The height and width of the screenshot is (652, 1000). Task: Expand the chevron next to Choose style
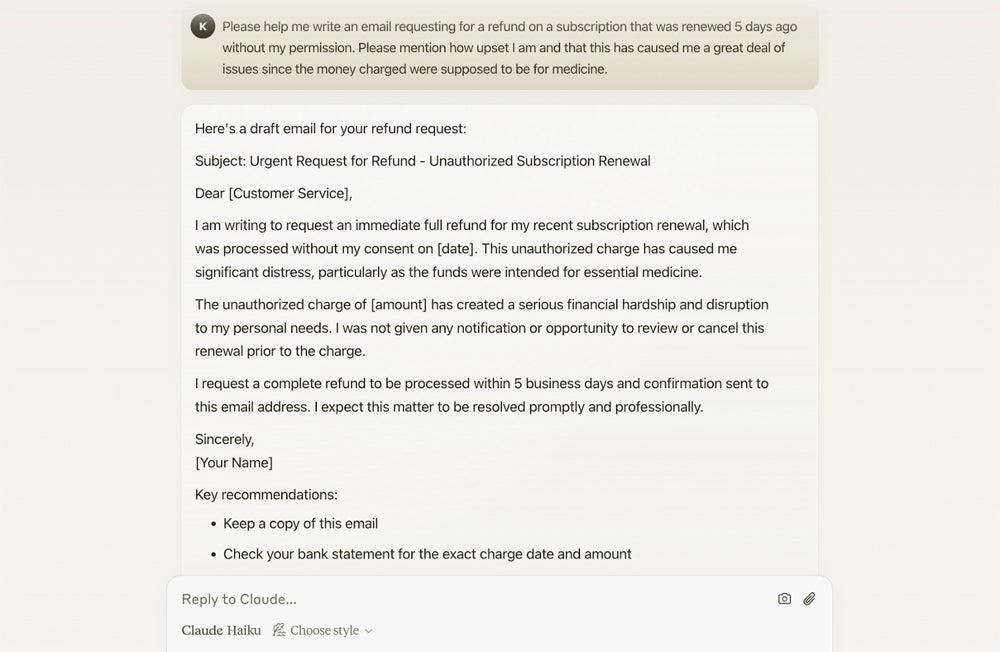(x=369, y=631)
